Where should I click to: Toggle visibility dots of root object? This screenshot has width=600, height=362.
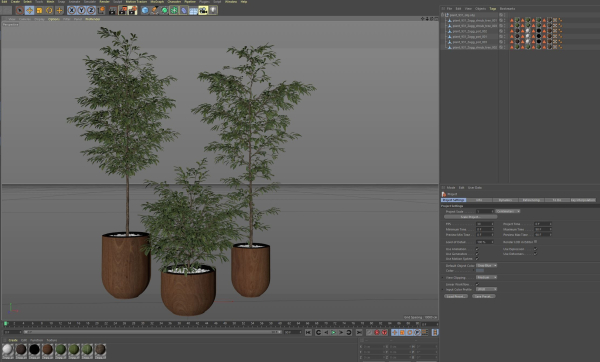pos(504,15)
